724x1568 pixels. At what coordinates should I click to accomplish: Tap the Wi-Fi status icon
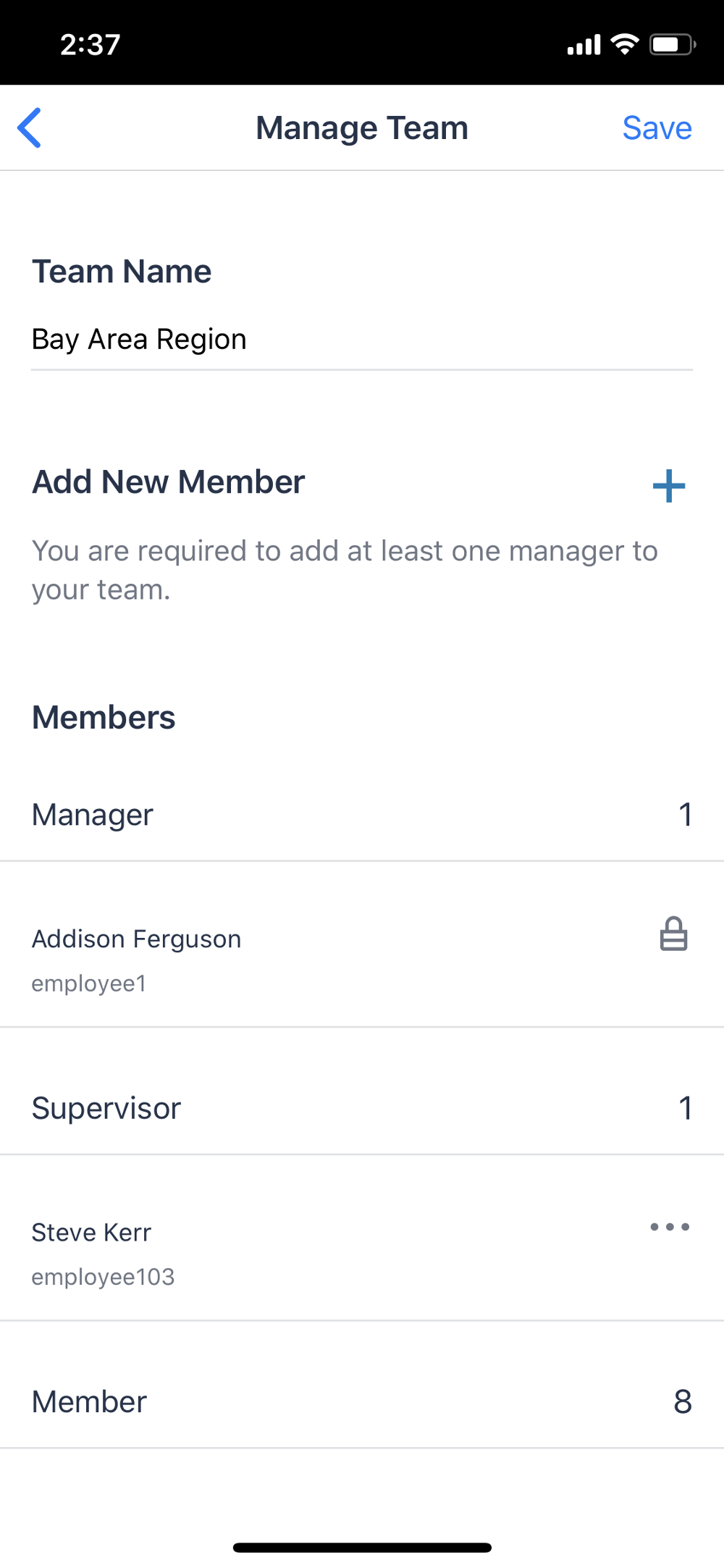point(624,44)
